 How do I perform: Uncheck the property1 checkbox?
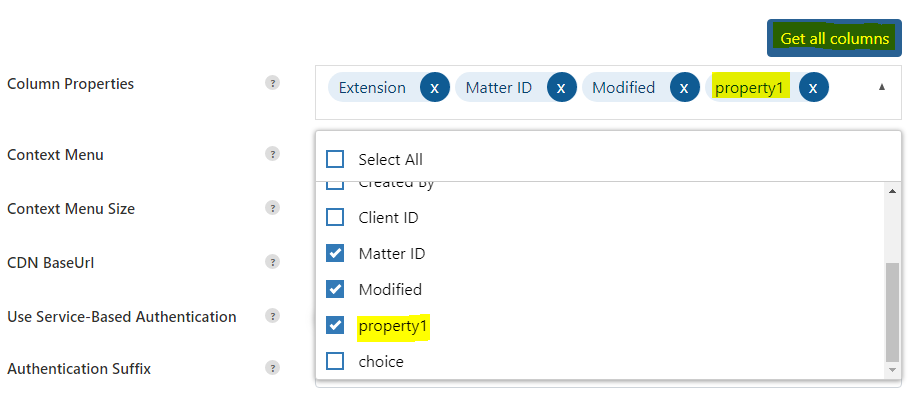[335, 325]
